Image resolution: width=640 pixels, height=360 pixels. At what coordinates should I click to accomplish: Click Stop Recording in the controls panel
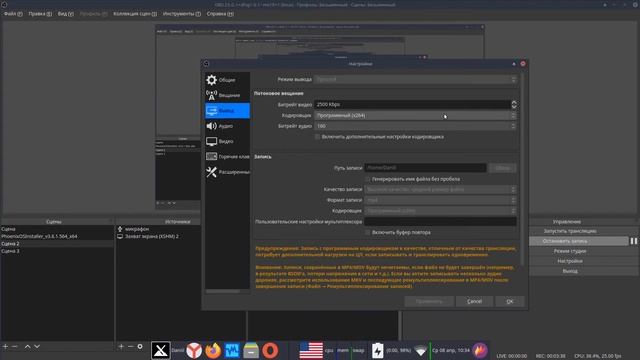[x=579, y=241]
